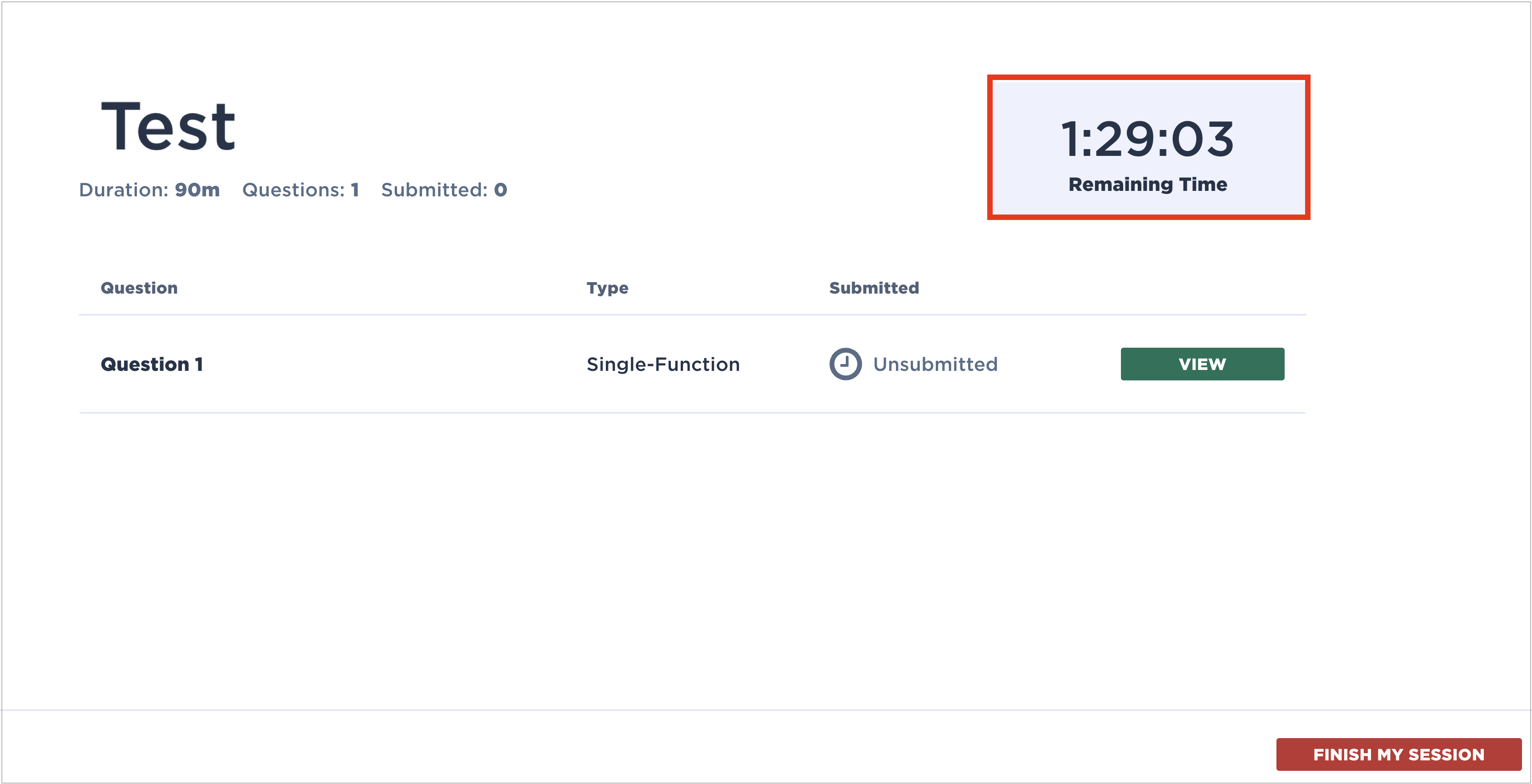Select the Remaining Time label
The height and width of the screenshot is (784, 1532).
point(1147,184)
